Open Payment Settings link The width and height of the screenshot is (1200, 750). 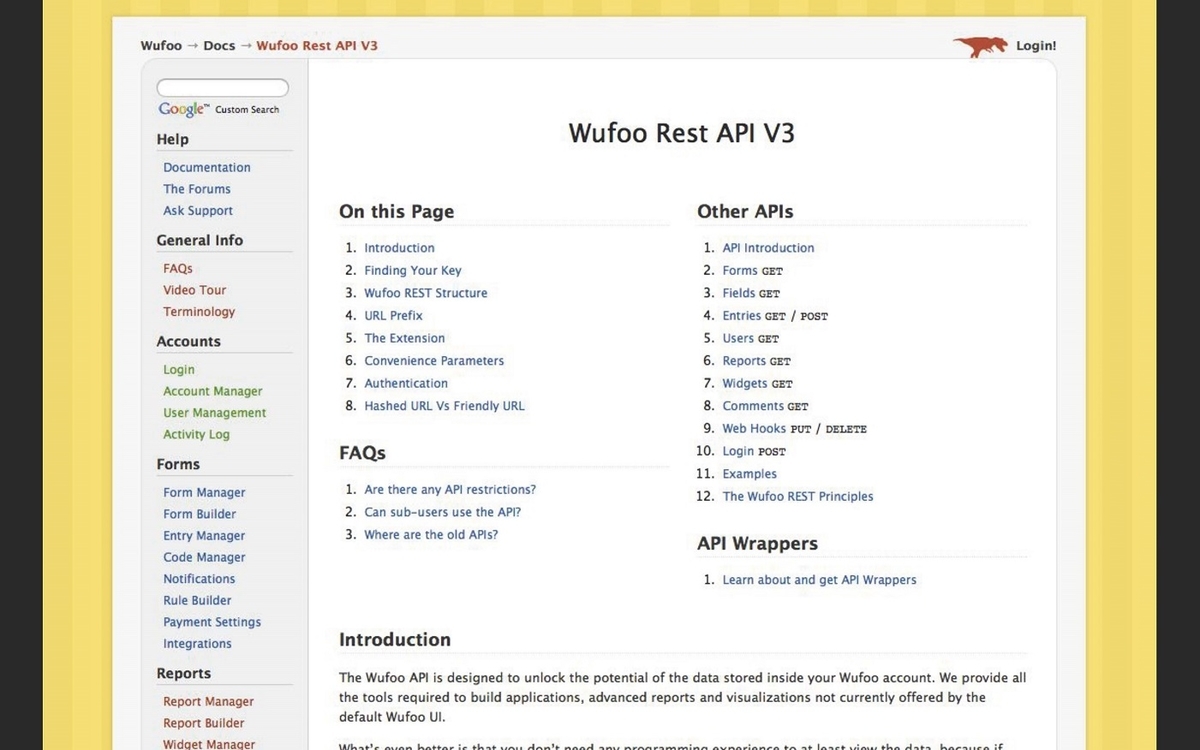click(212, 622)
